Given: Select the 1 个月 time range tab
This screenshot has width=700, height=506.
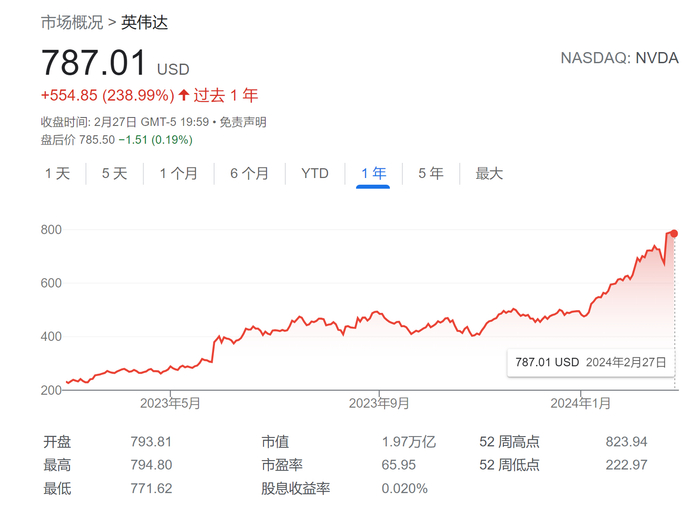Looking at the screenshot, I should coord(179,173).
